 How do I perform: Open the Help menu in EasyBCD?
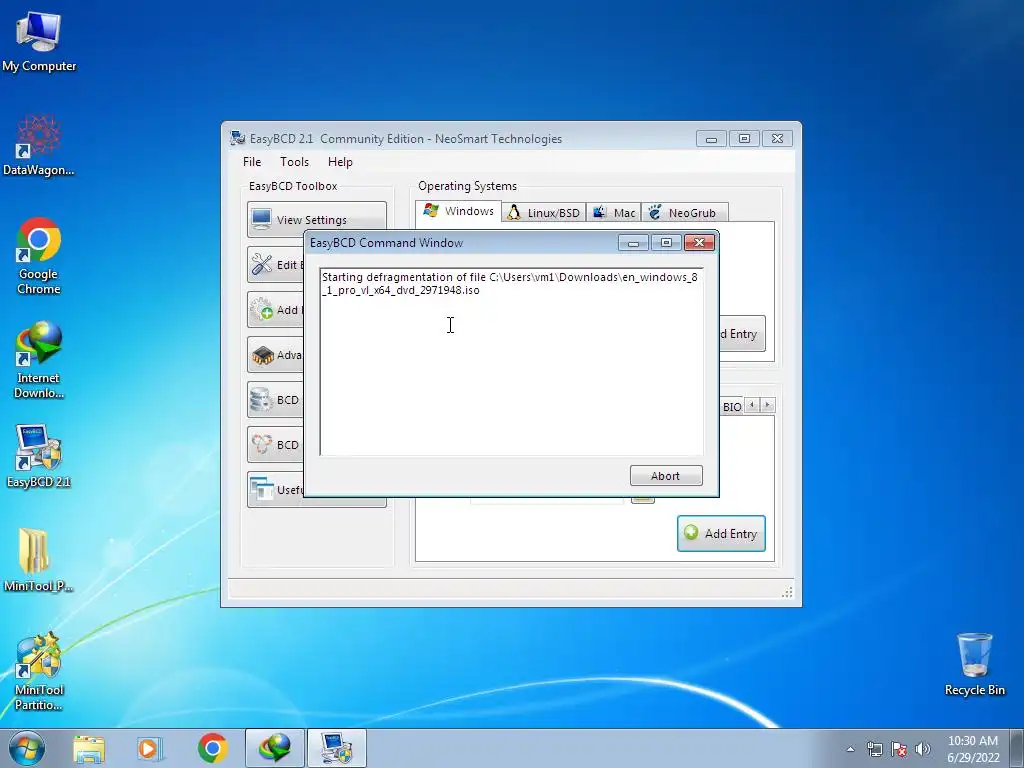340,162
